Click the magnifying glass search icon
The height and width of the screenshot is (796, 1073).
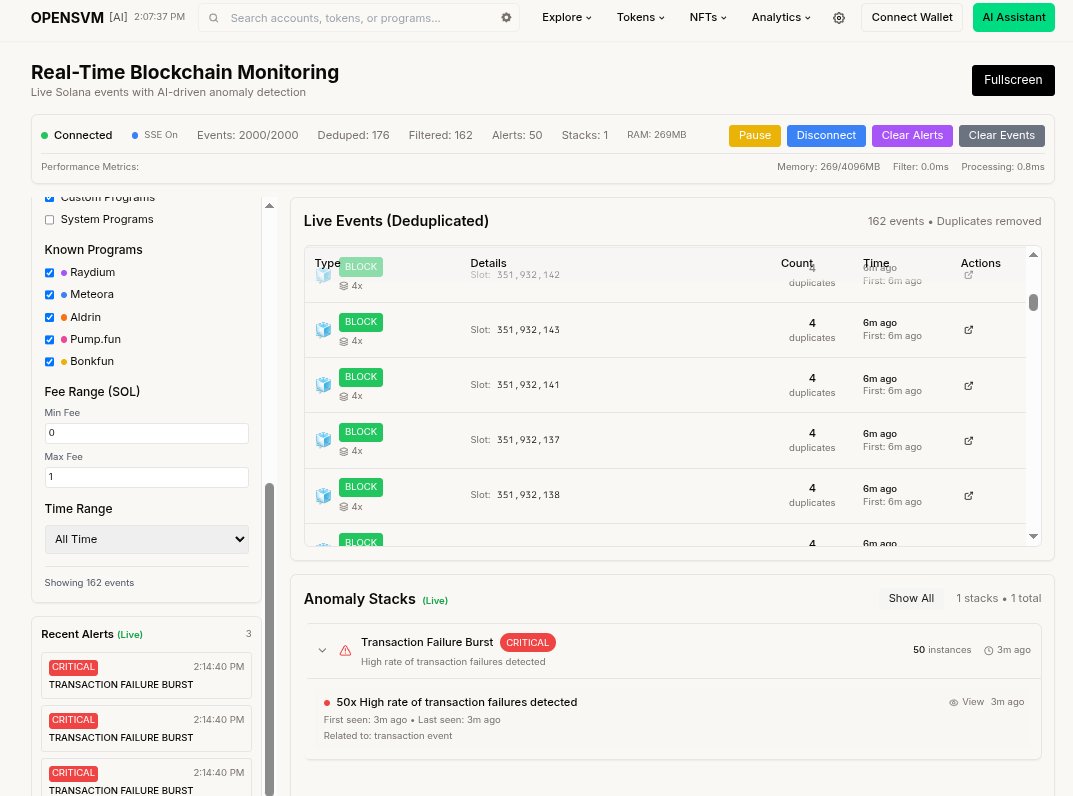[x=213, y=17]
